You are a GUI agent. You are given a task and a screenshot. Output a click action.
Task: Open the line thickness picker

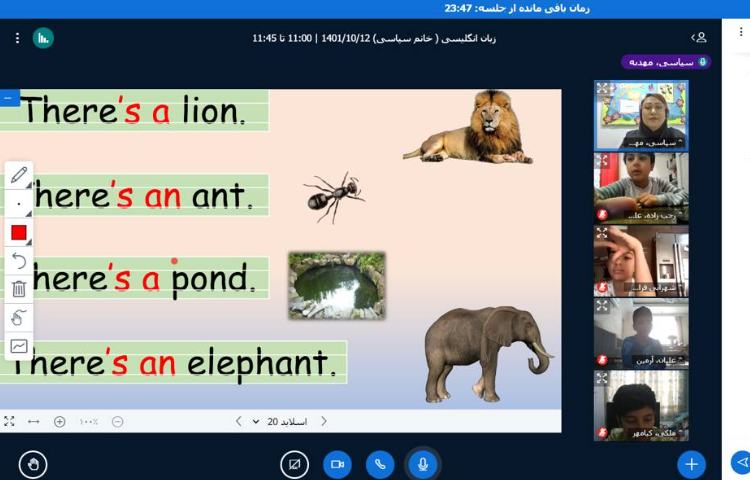pos(18,204)
